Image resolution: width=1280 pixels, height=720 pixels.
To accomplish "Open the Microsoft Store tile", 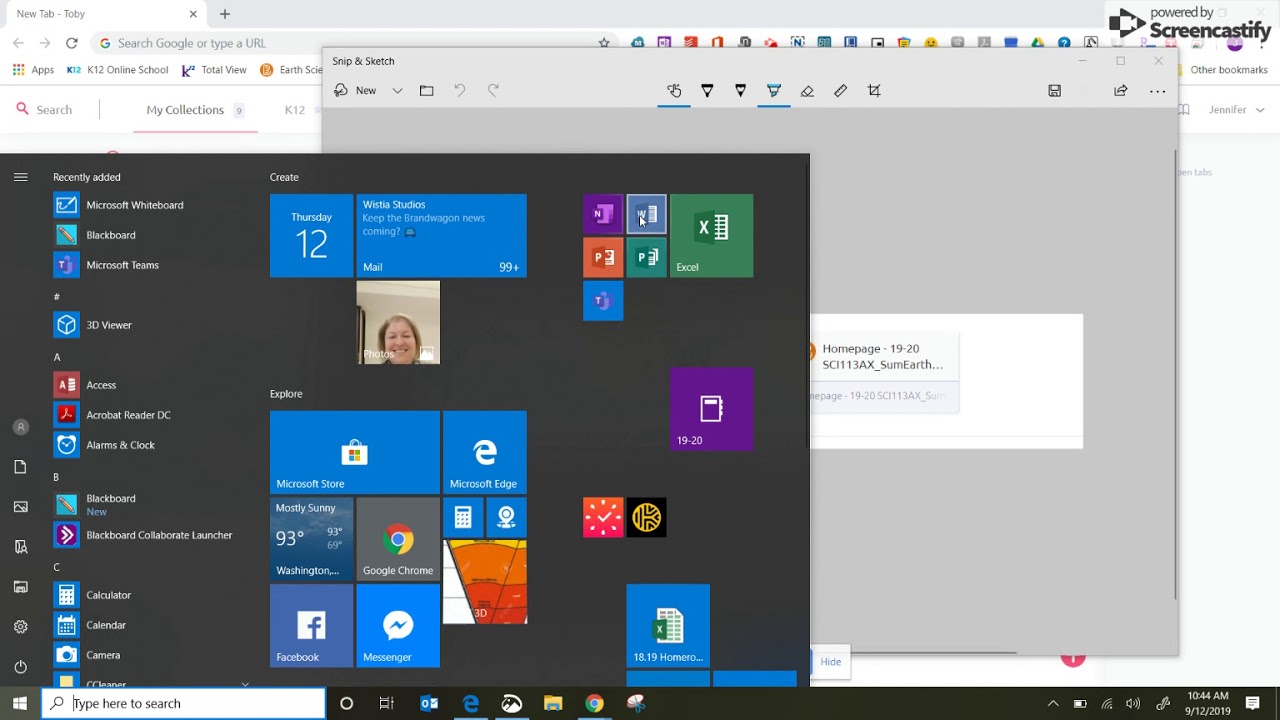I will point(354,452).
